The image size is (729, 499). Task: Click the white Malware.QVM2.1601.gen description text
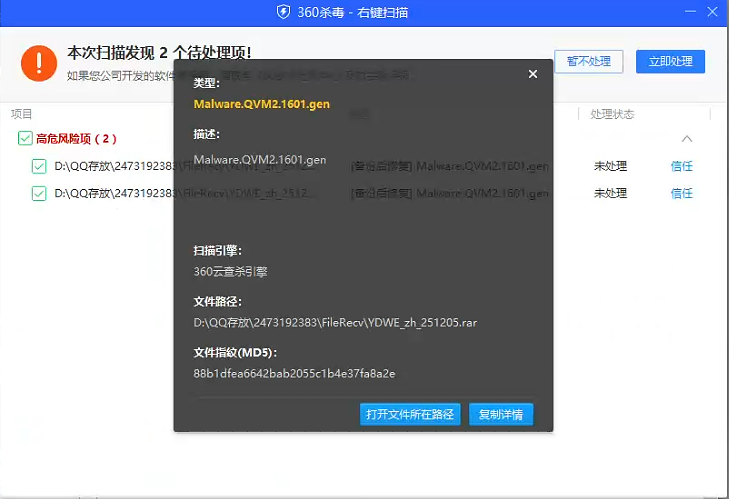tap(260, 160)
